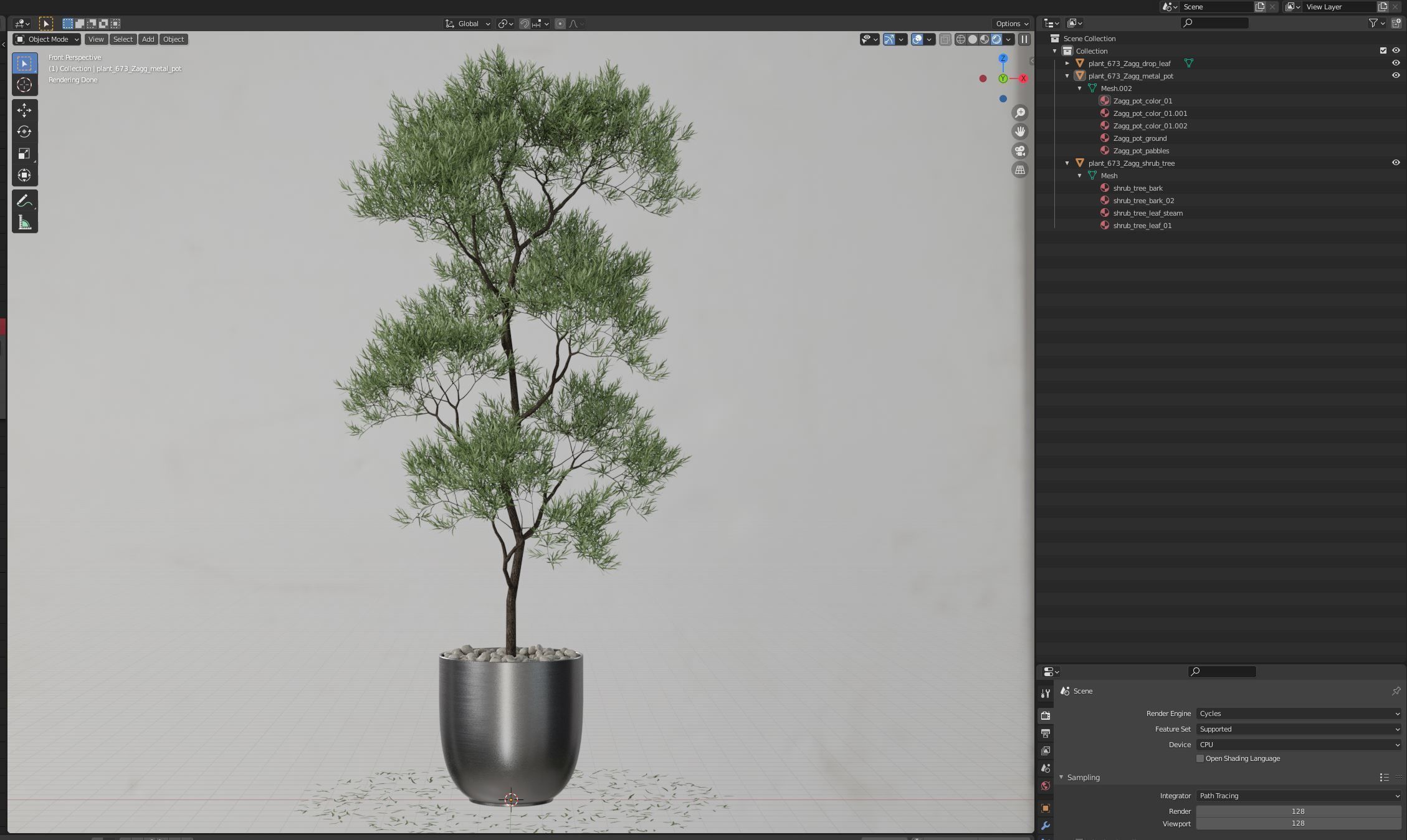1407x840 pixels.
Task: Expand plant_673_Zagg_drop_leaf tree row
Action: 1067,63
